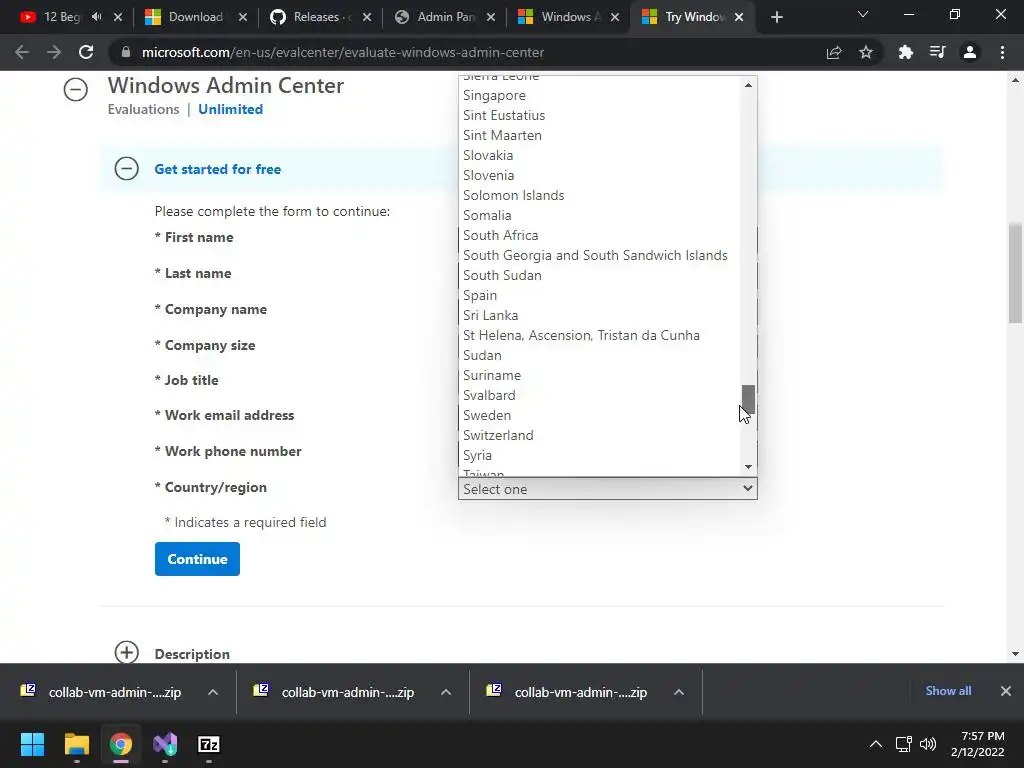View site lock security info
The height and width of the screenshot is (768, 1024).
(126, 52)
